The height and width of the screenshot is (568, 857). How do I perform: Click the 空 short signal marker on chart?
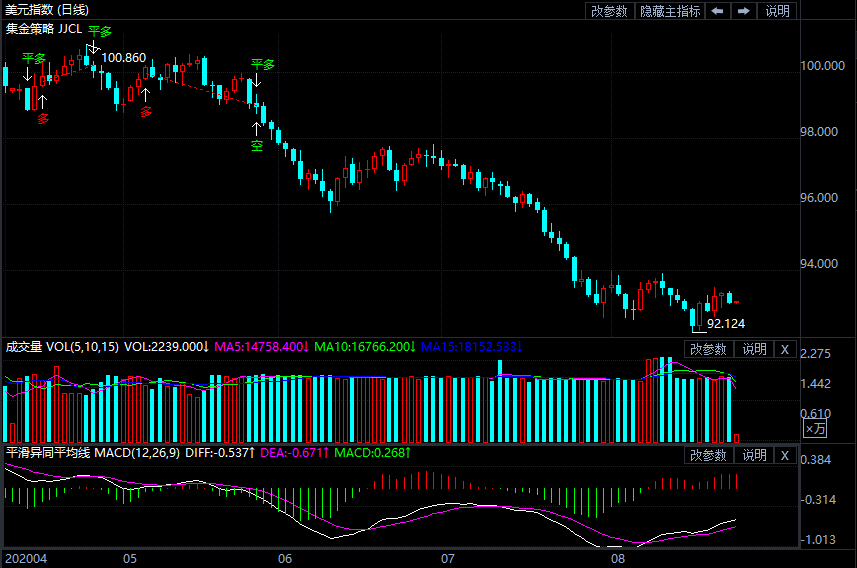click(256, 146)
